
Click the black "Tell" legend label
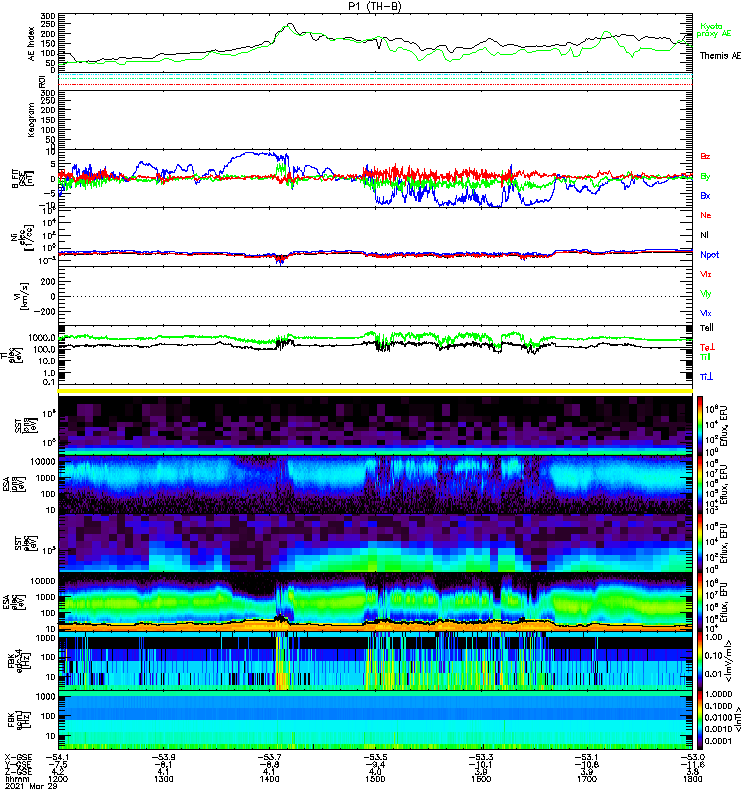point(707,328)
